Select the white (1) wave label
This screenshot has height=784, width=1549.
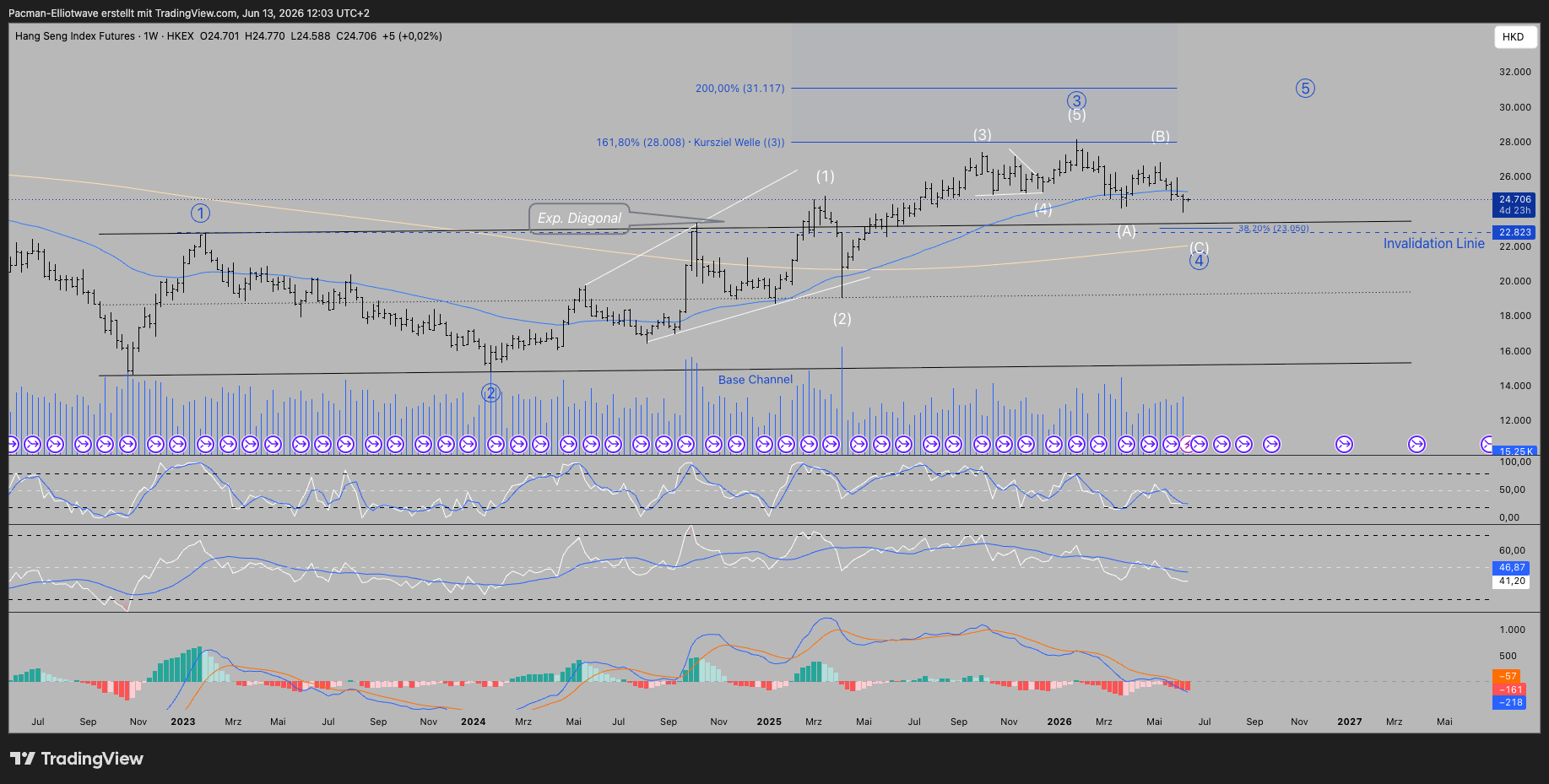(x=825, y=176)
